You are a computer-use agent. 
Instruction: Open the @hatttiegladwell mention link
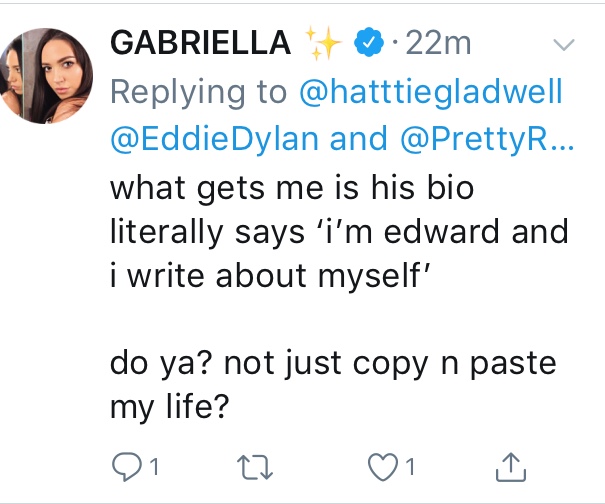click(431, 92)
